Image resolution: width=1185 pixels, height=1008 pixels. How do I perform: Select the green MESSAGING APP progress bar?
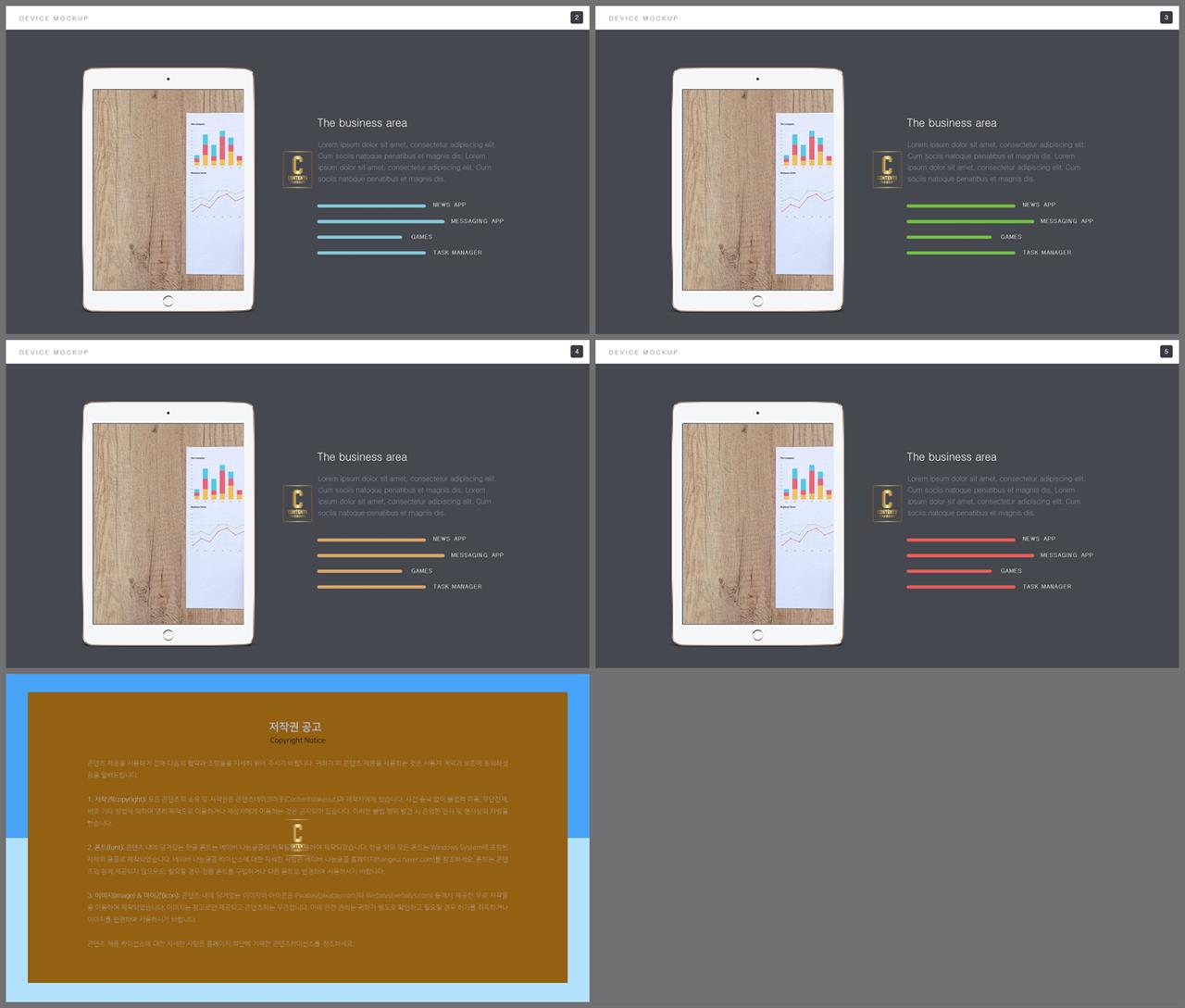pyautogui.click(x=970, y=221)
